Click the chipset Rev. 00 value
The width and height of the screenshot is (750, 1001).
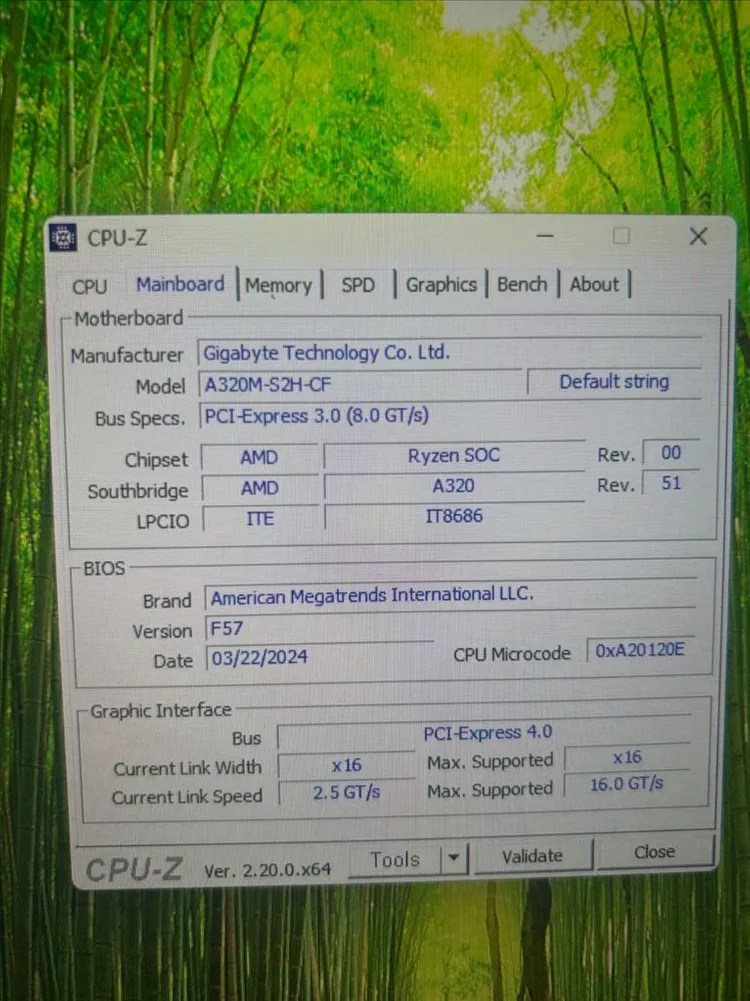pyautogui.click(x=671, y=453)
